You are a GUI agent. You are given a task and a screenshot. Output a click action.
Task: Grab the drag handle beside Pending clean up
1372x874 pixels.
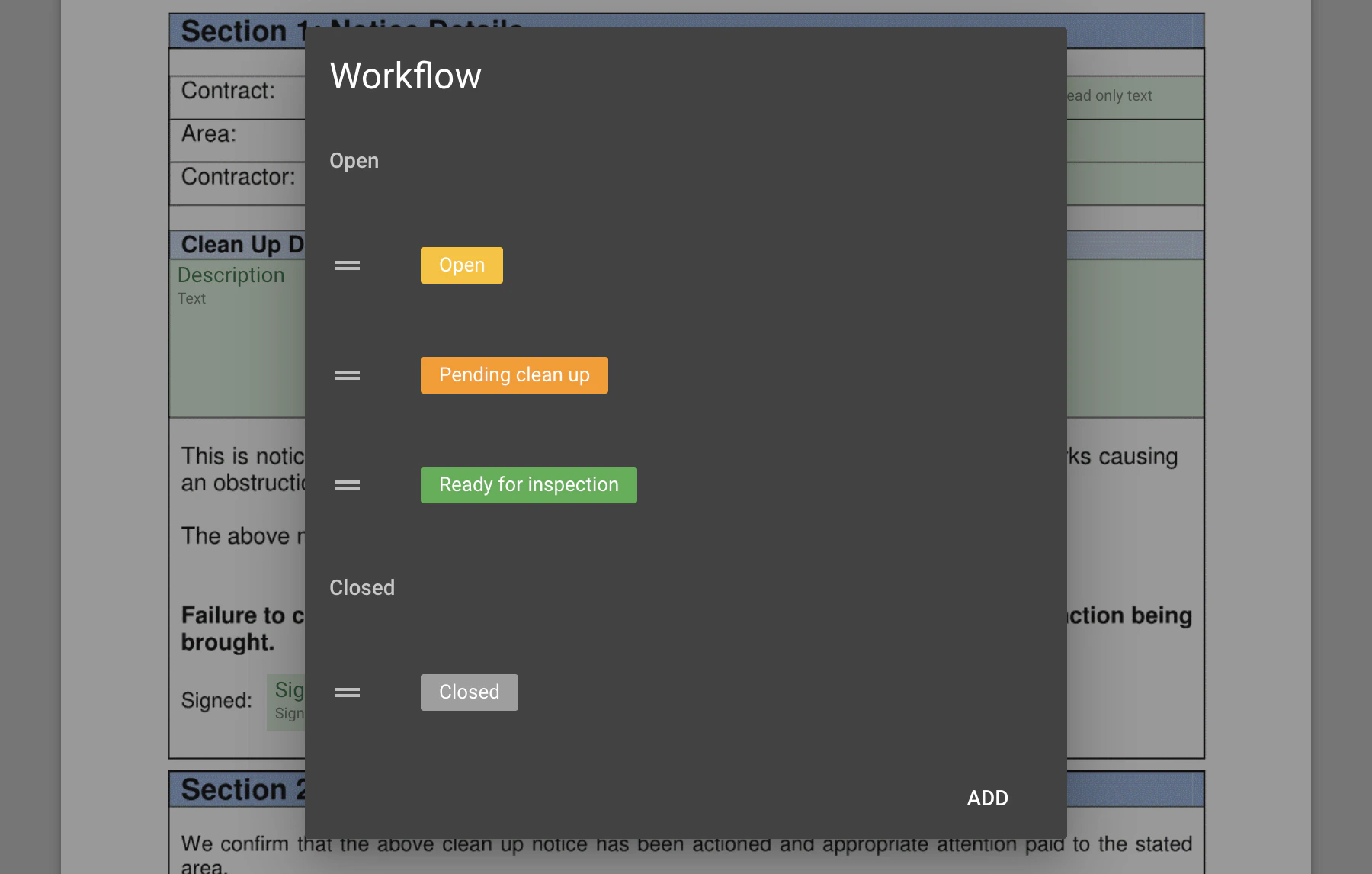pos(347,374)
